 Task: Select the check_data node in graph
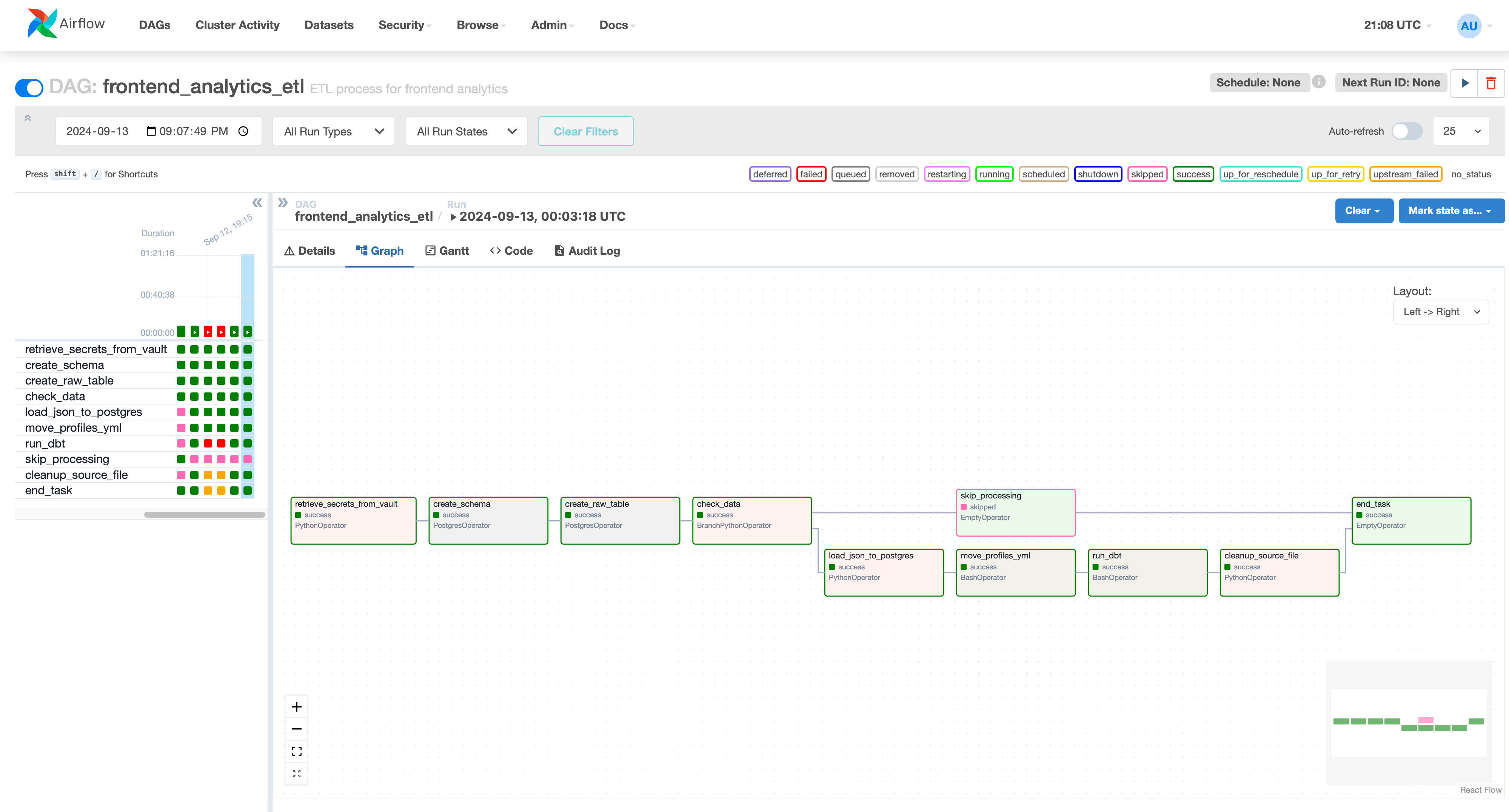coord(751,520)
